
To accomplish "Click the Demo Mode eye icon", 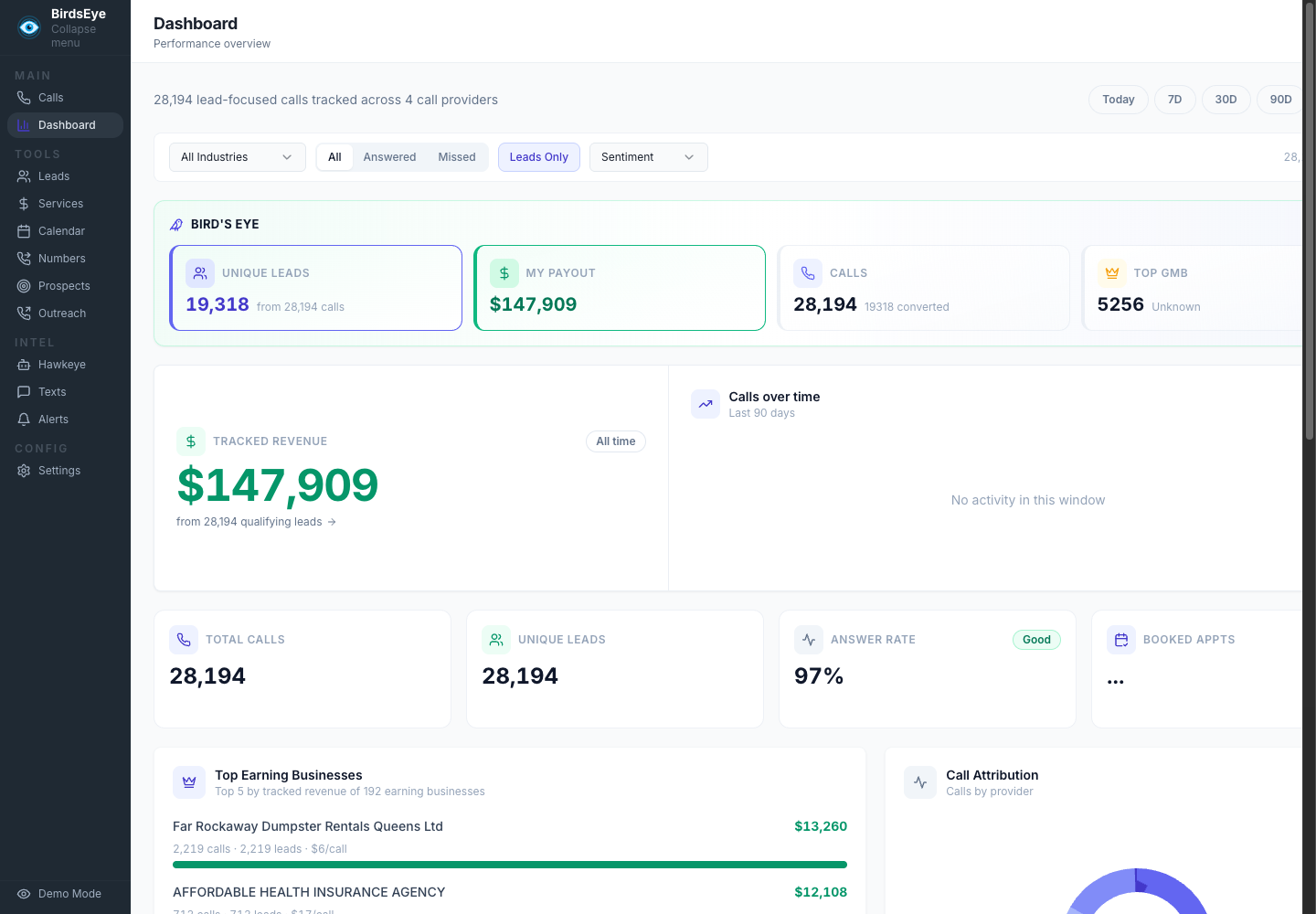I will click(x=24, y=894).
